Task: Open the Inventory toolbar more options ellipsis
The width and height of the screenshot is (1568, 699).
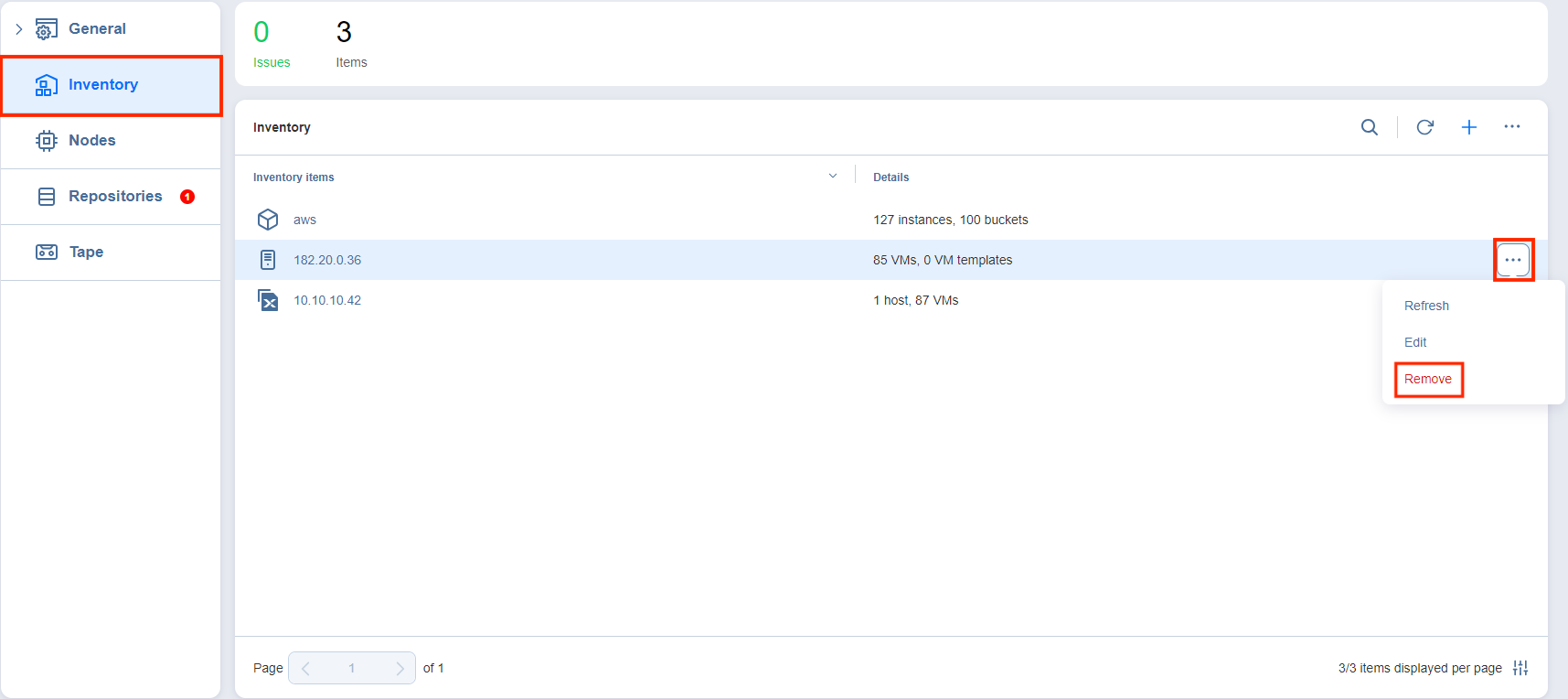Action: point(1511,127)
